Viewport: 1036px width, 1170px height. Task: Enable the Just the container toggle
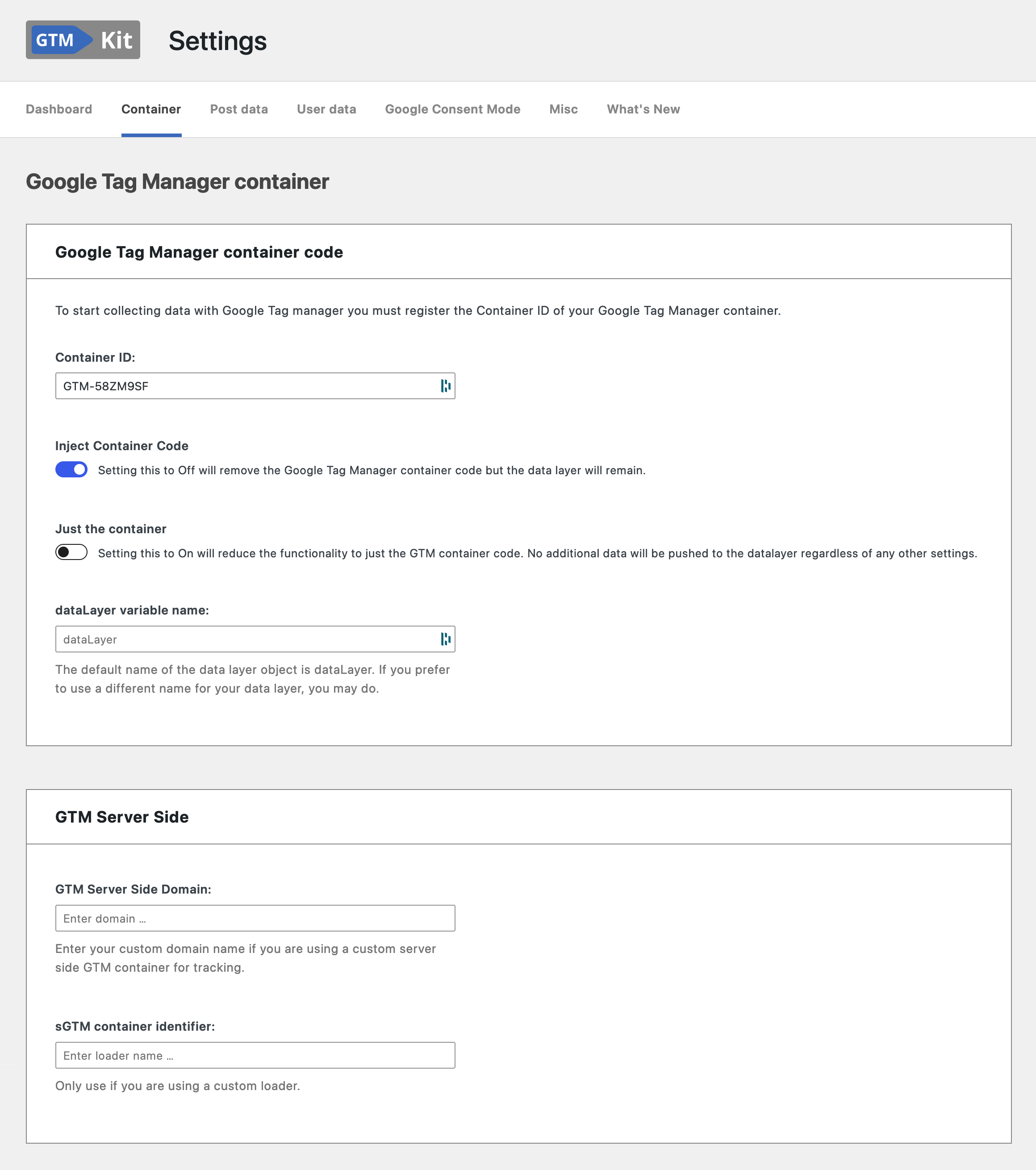coord(71,552)
